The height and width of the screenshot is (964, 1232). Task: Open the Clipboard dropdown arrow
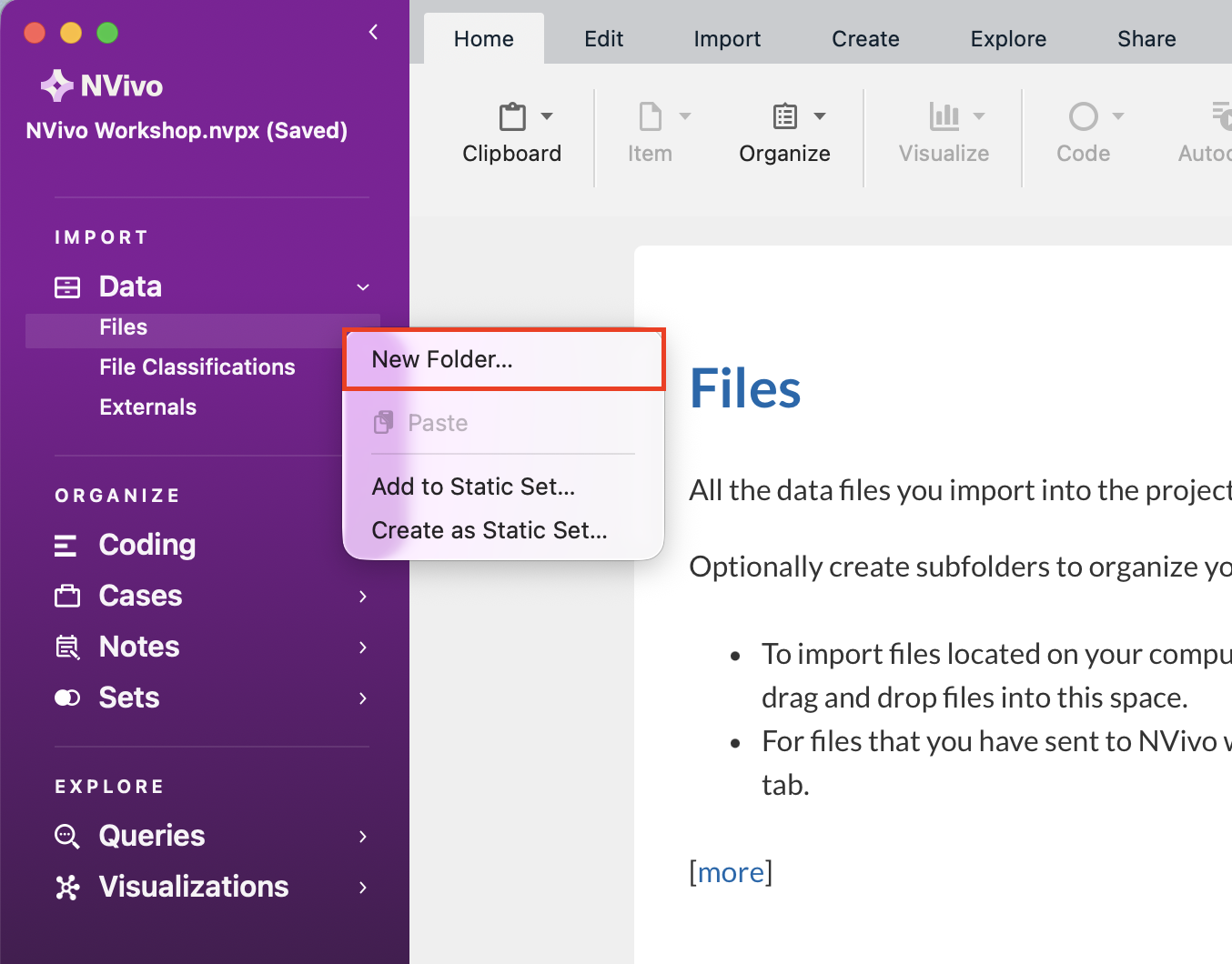click(x=547, y=116)
